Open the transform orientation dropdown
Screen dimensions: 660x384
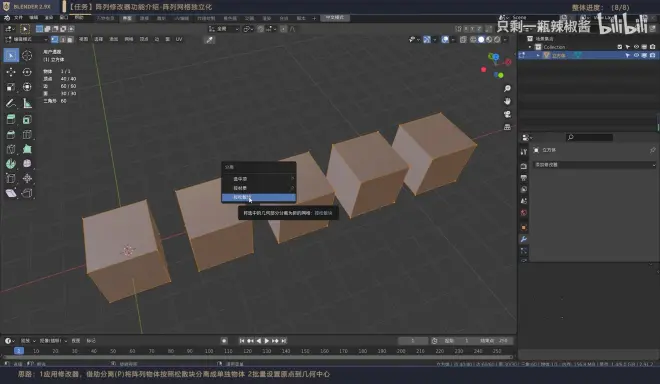point(224,29)
